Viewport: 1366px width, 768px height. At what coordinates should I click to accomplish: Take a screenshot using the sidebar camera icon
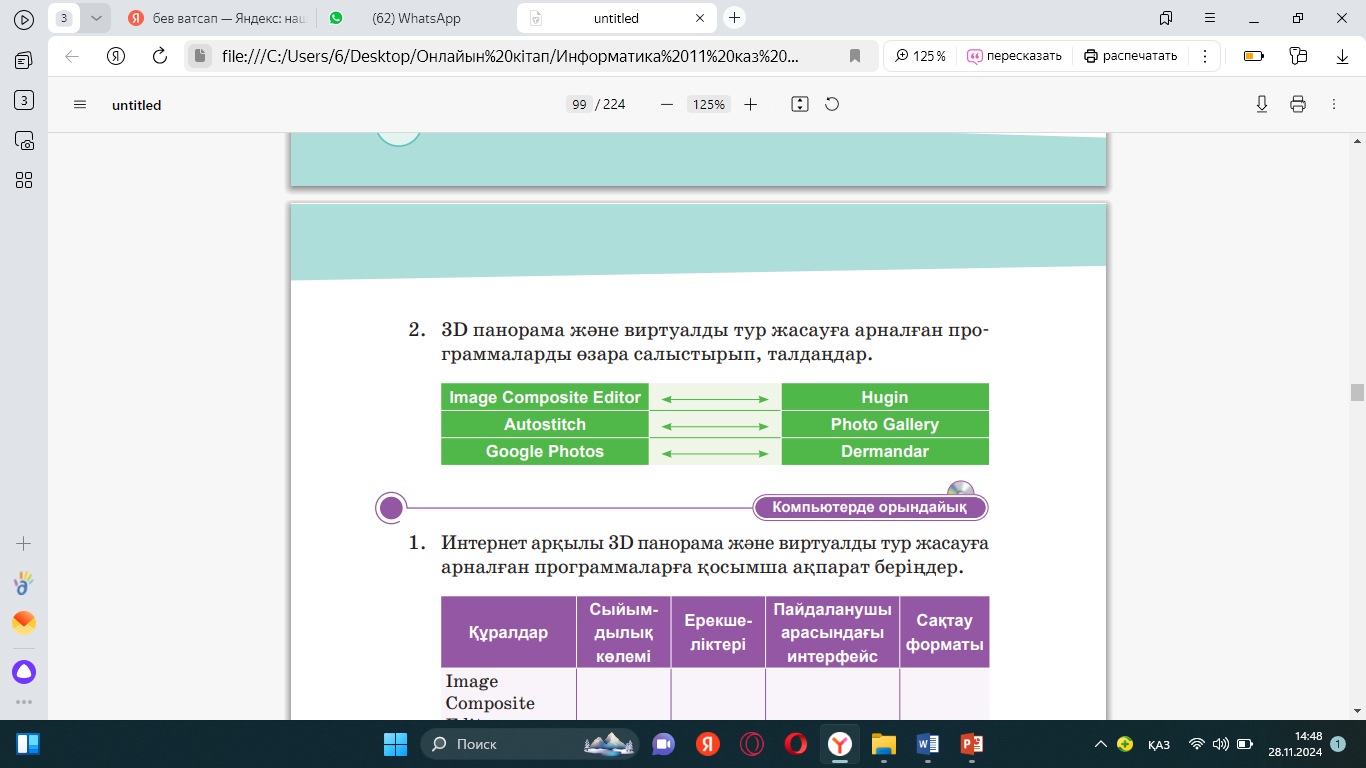24,140
